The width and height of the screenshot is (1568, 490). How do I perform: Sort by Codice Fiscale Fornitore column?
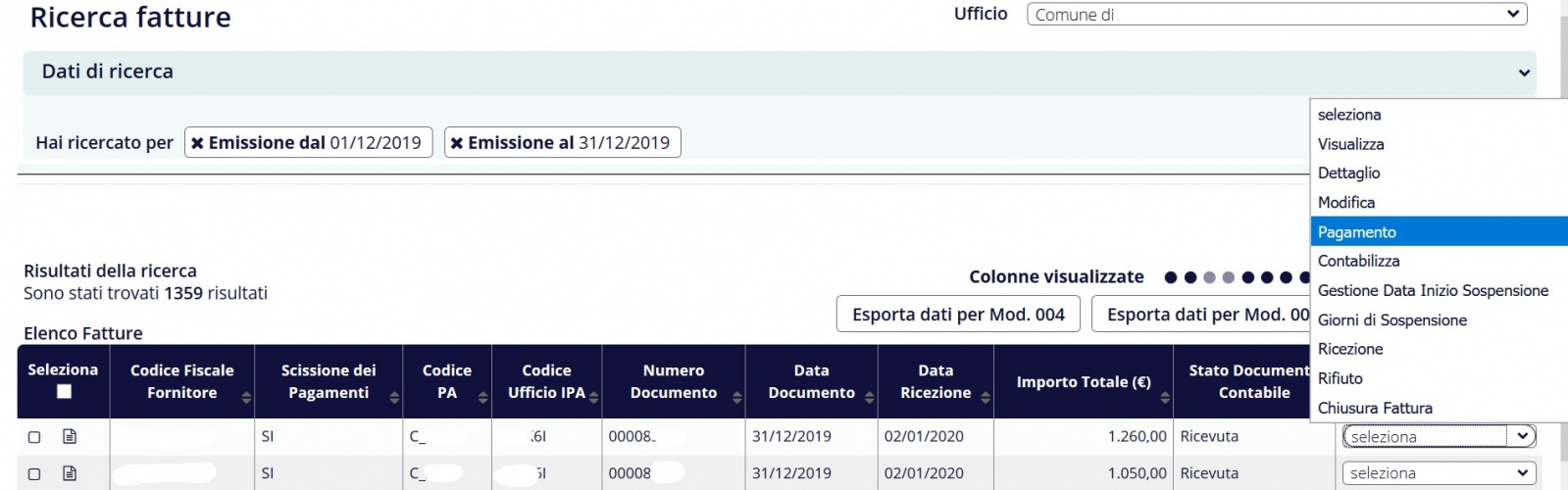coord(246,397)
